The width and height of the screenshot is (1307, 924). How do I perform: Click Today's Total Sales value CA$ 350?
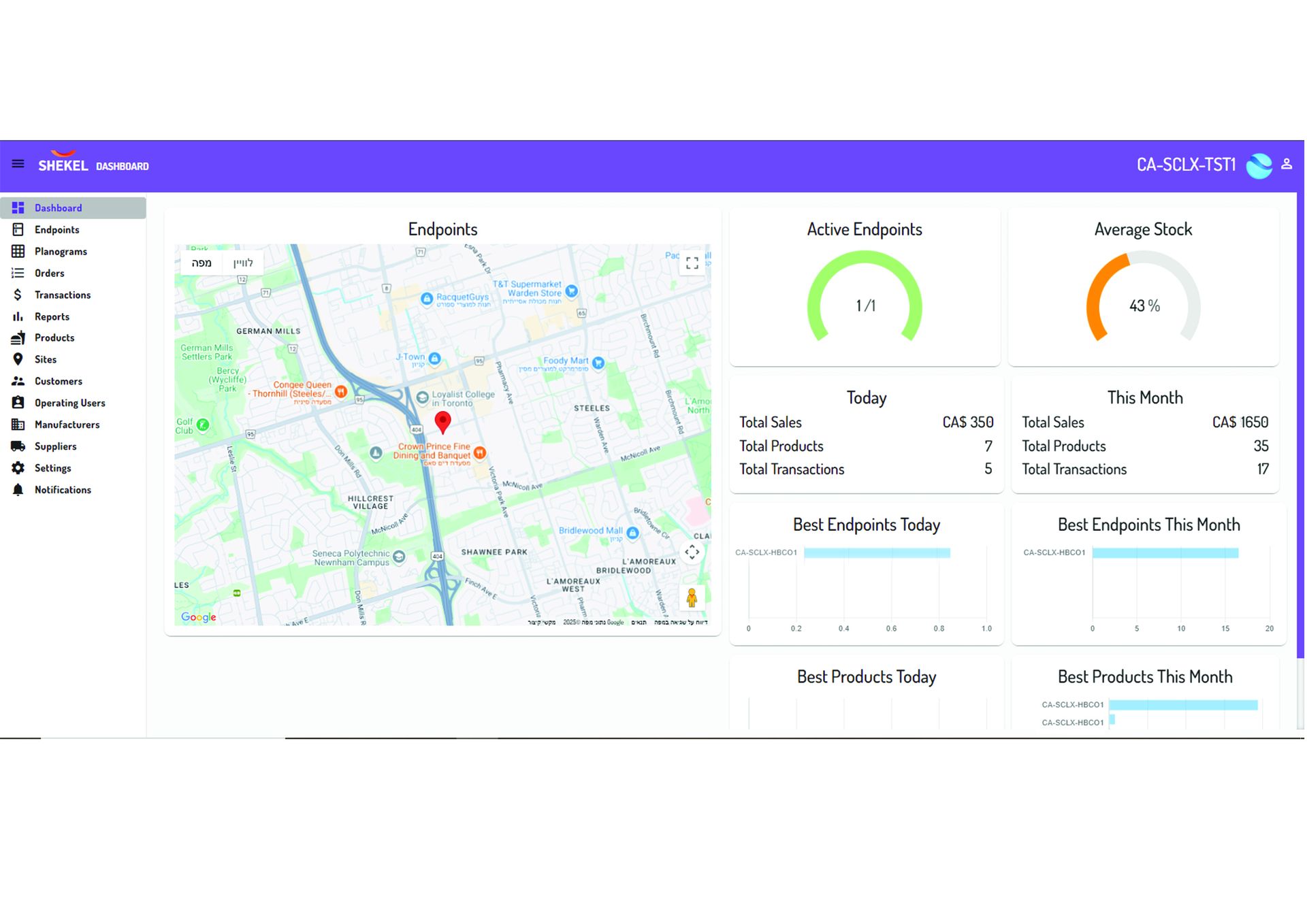pos(967,423)
